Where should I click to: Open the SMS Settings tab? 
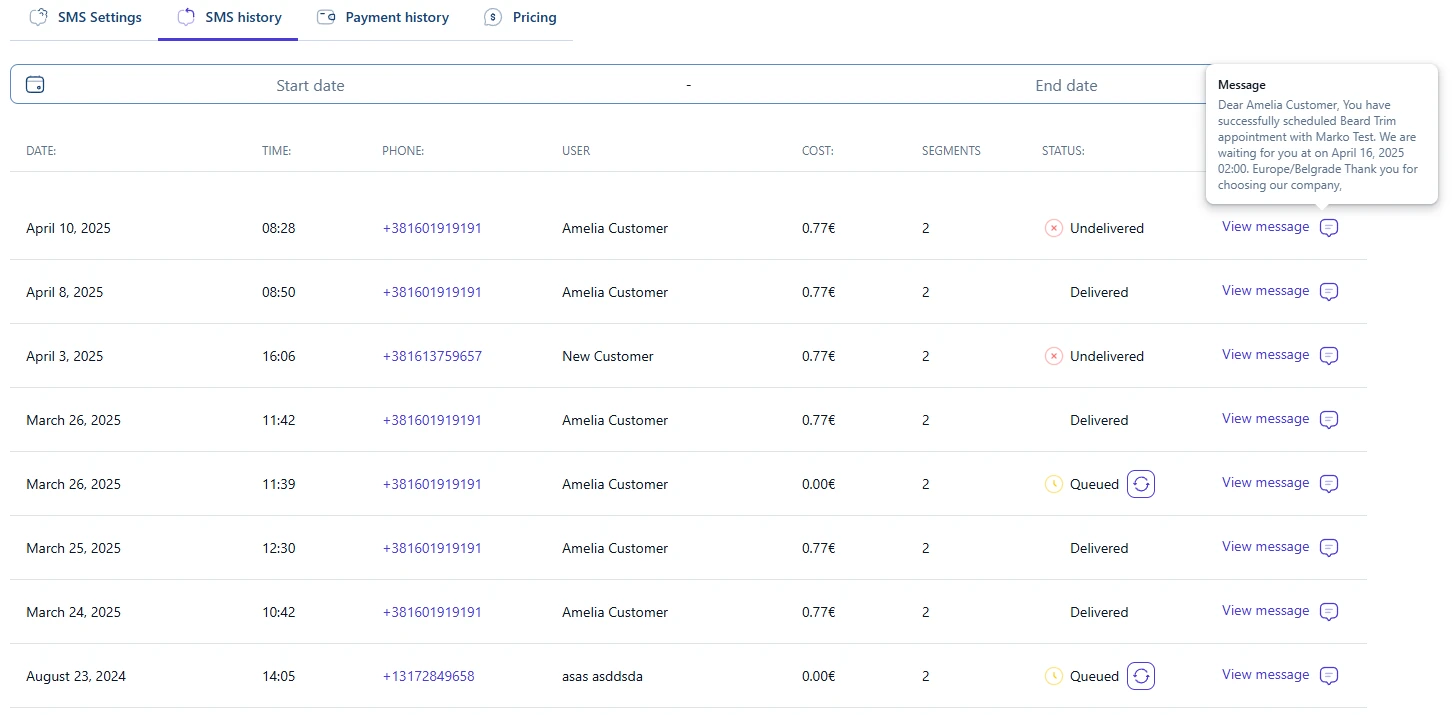click(x=86, y=18)
